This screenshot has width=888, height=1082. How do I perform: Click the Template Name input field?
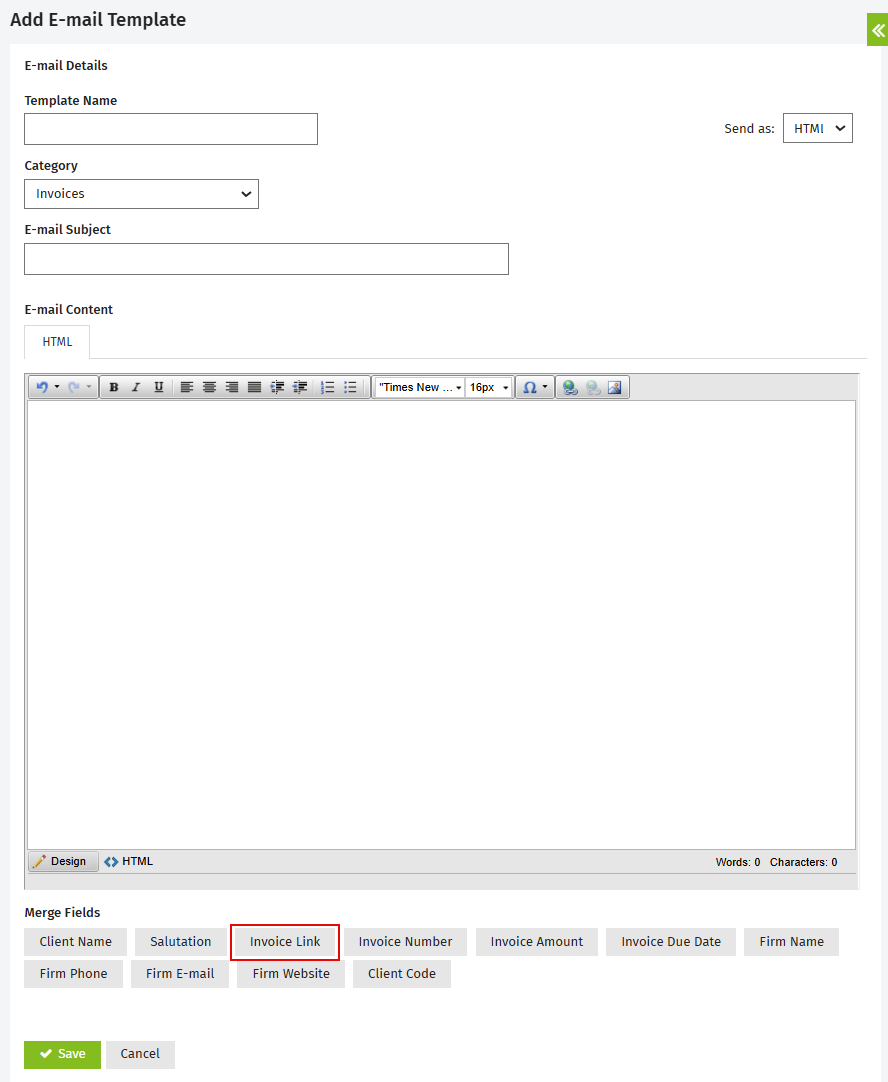click(x=171, y=129)
